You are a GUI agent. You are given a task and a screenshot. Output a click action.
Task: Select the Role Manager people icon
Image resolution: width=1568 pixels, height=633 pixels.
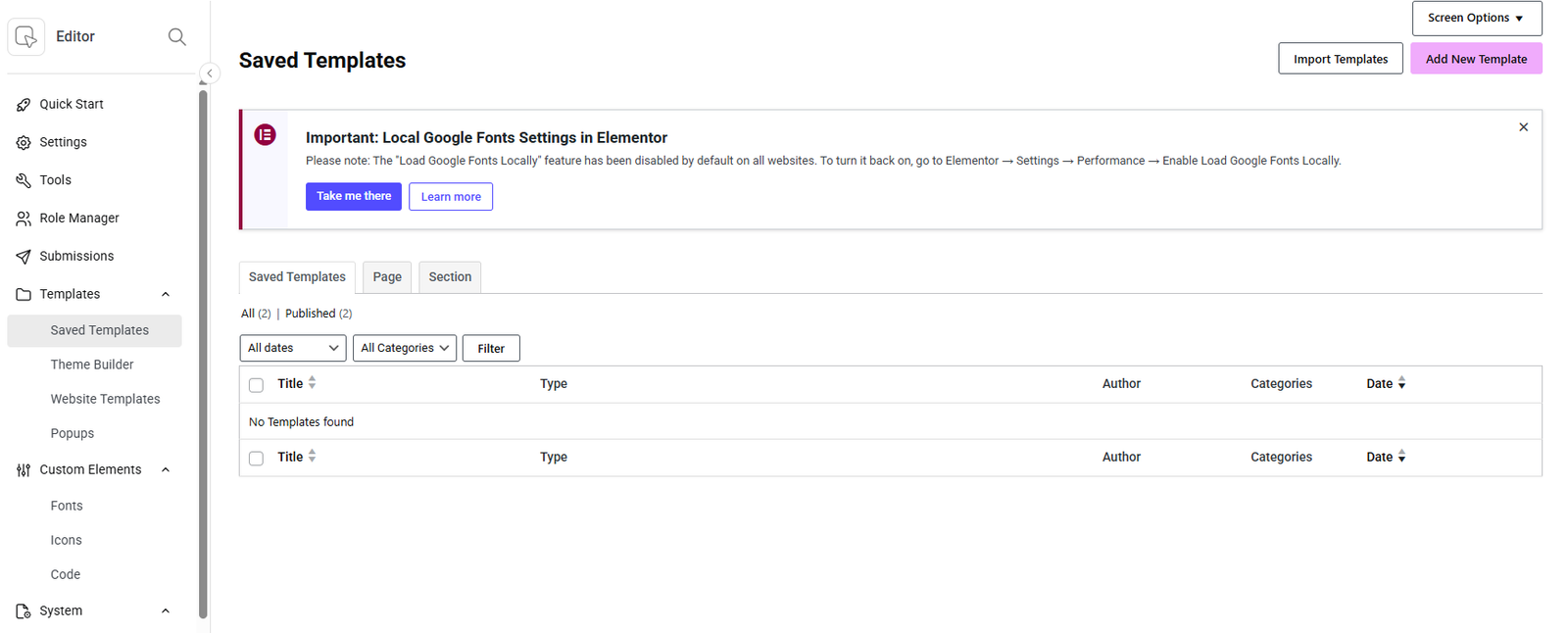(24, 219)
